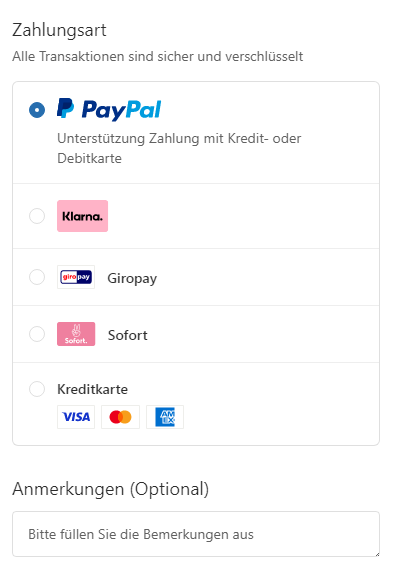
Task: Click the pink Sofort logo icon
Action: point(76,334)
